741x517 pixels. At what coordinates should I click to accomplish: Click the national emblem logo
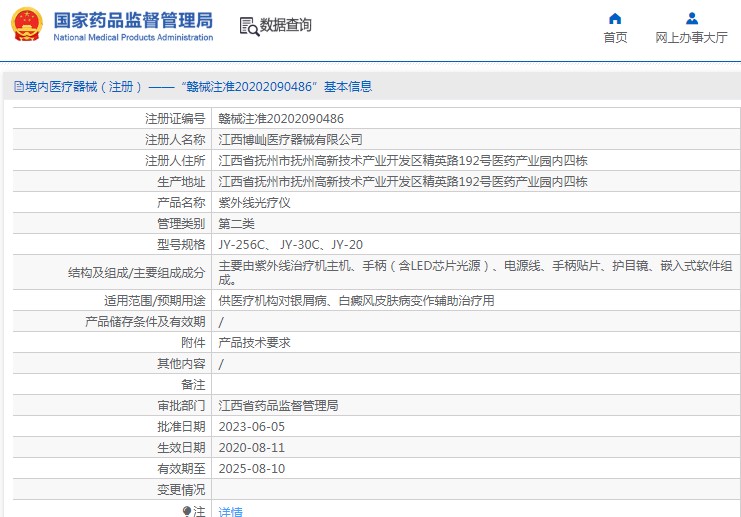27,24
